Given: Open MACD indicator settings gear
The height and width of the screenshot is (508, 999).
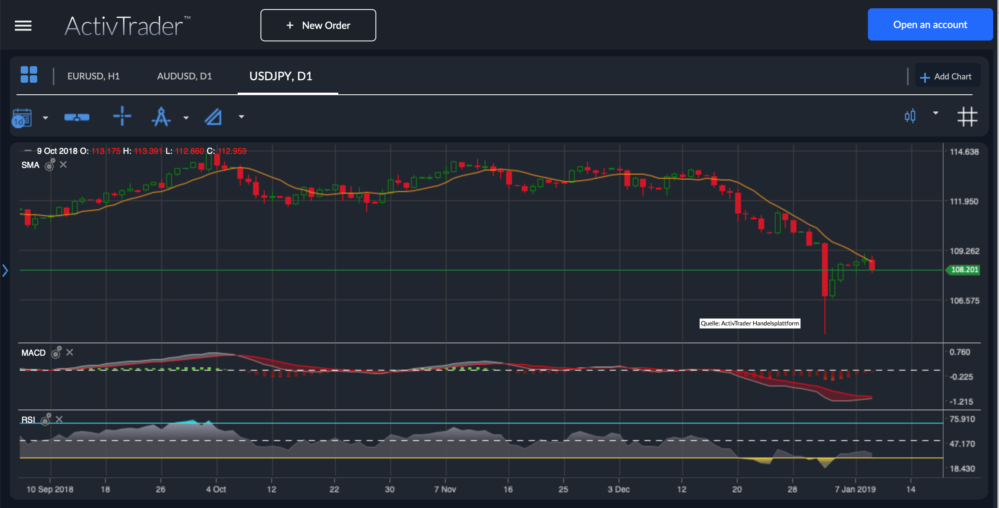Looking at the screenshot, I should pos(56,352).
